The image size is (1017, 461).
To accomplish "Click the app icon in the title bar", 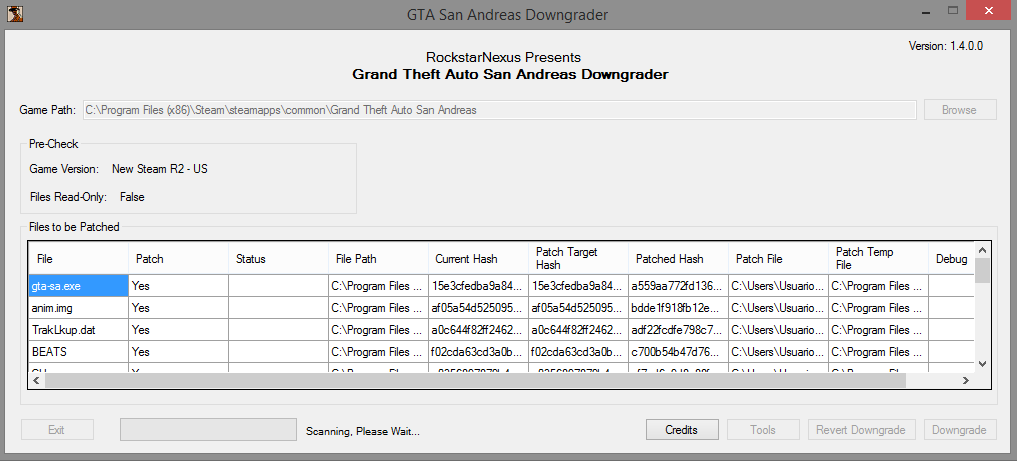I will point(12,13).
